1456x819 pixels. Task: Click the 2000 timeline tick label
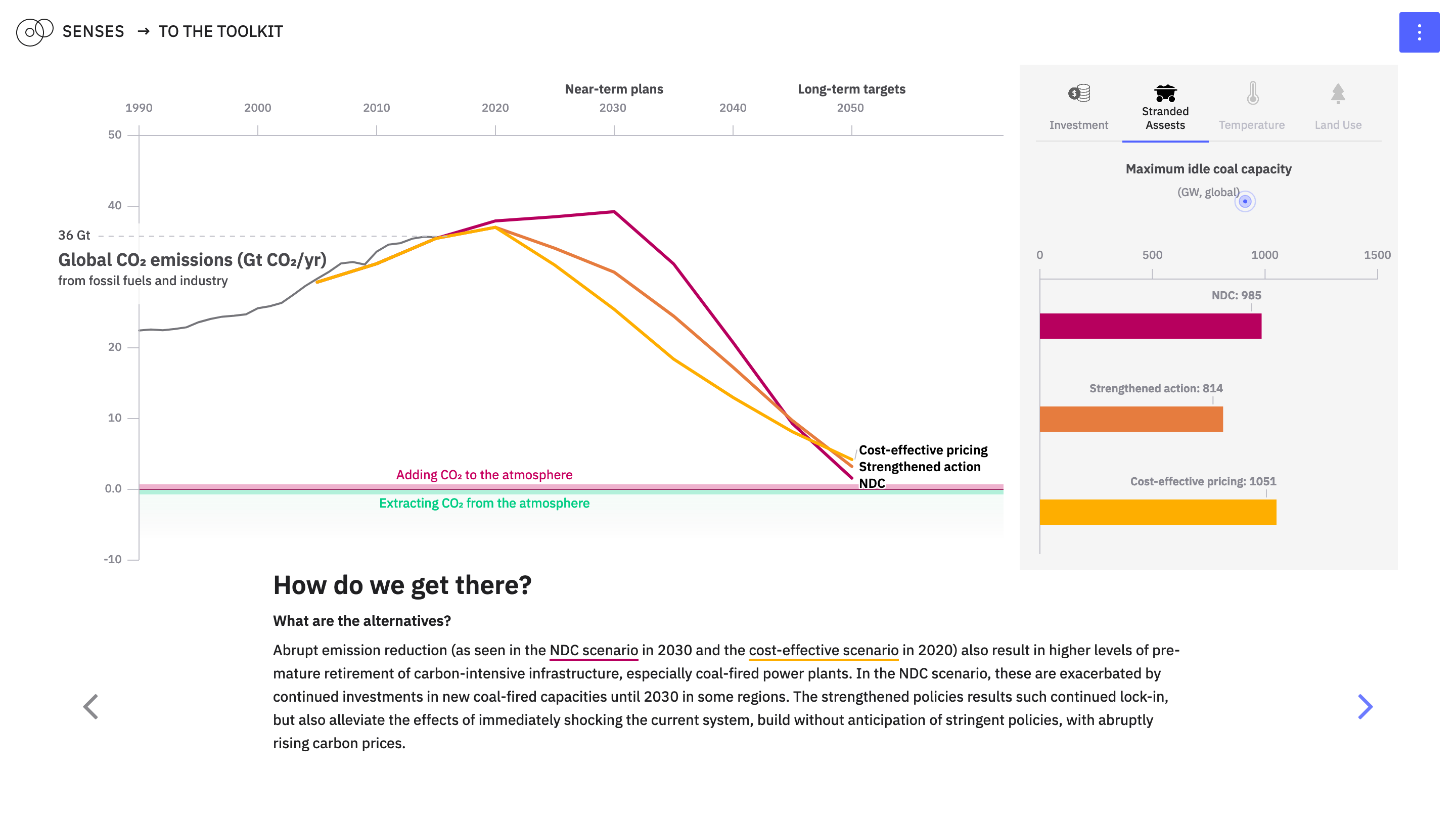257,108
